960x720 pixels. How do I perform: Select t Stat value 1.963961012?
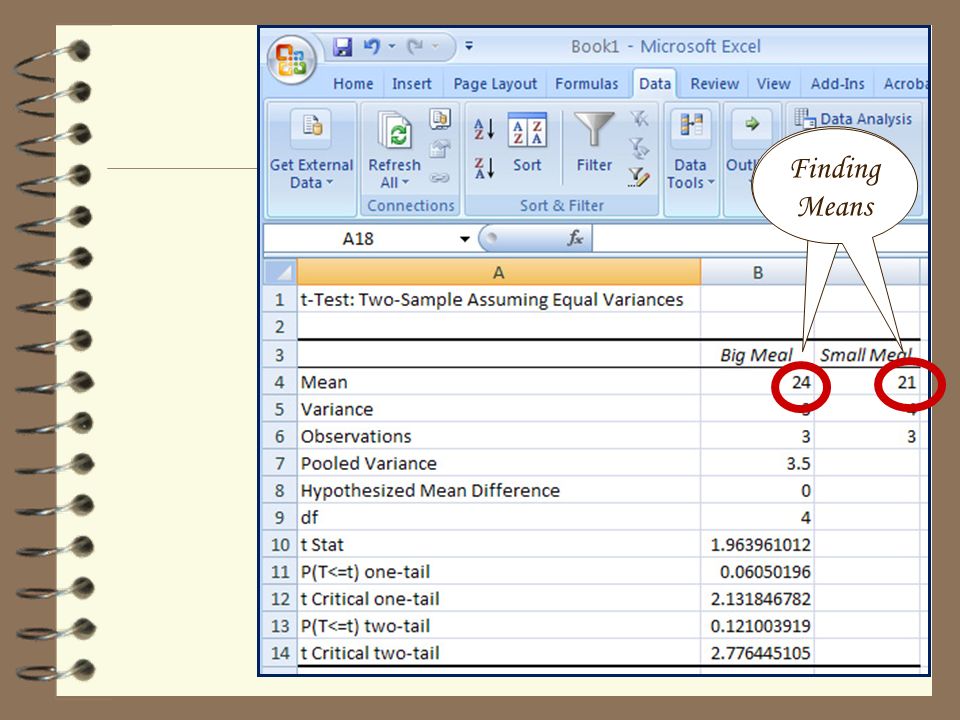tap(757, 544)
